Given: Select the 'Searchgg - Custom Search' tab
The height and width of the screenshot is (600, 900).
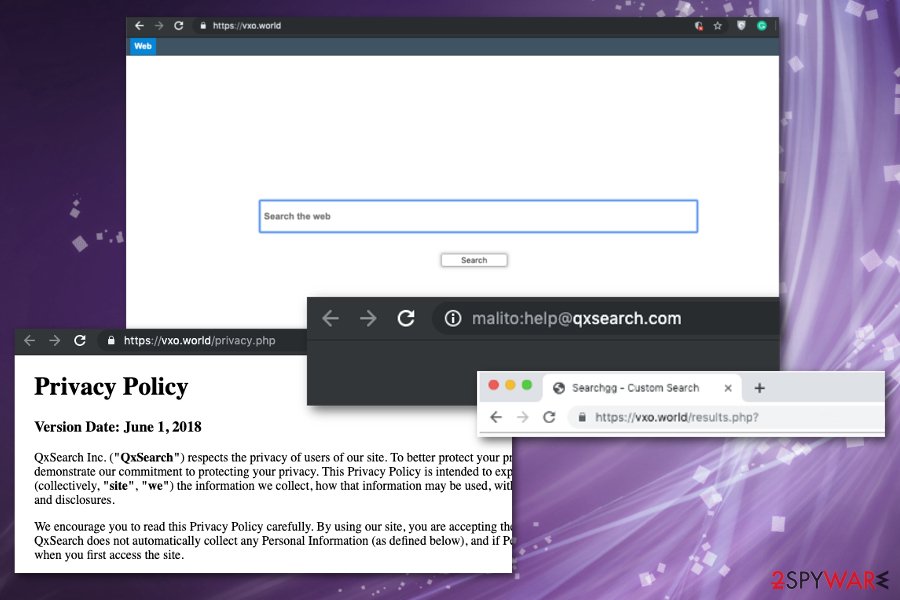Looking at the screenshot, I should tap(642, 388).
